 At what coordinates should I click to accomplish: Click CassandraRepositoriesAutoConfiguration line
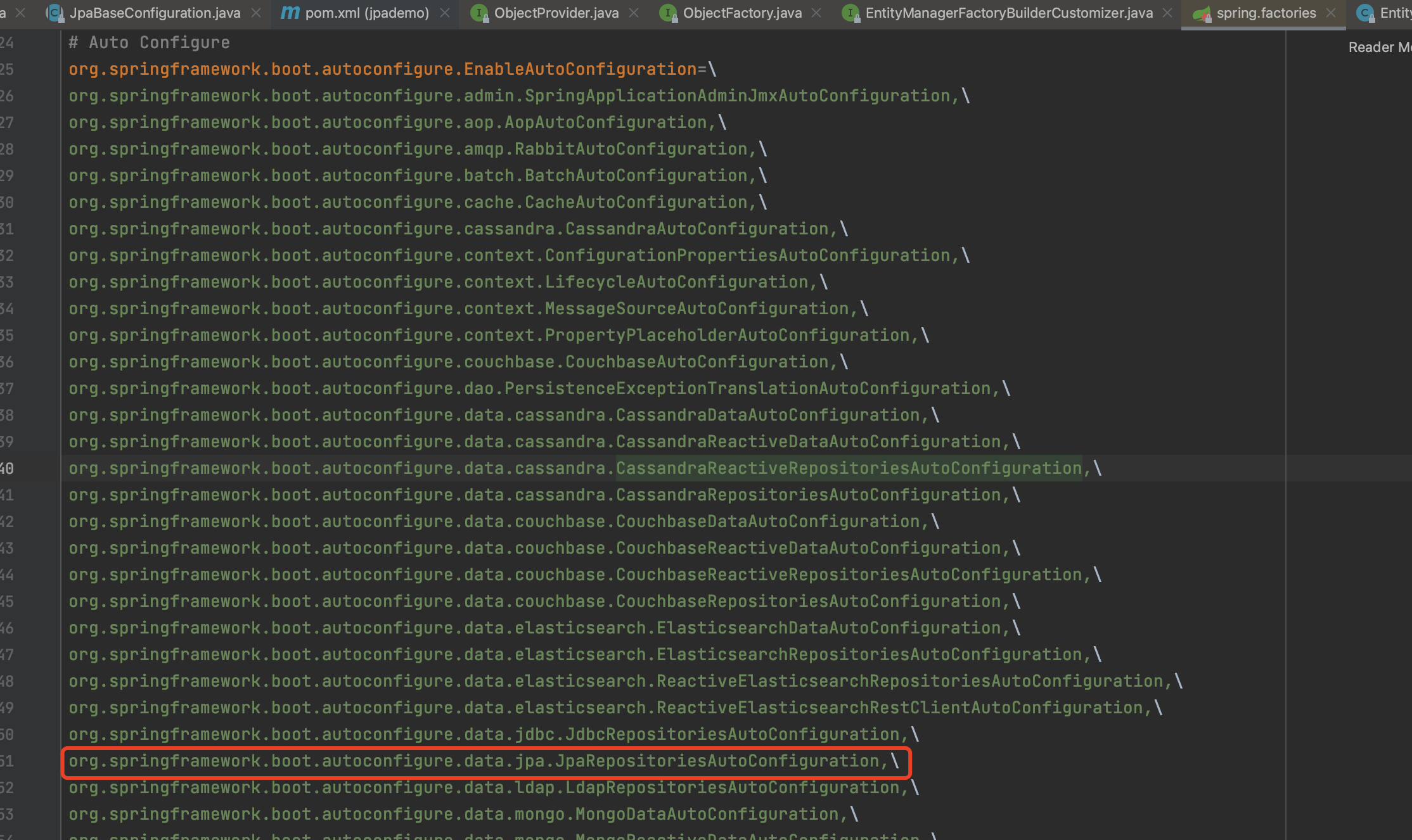(544, 495)
